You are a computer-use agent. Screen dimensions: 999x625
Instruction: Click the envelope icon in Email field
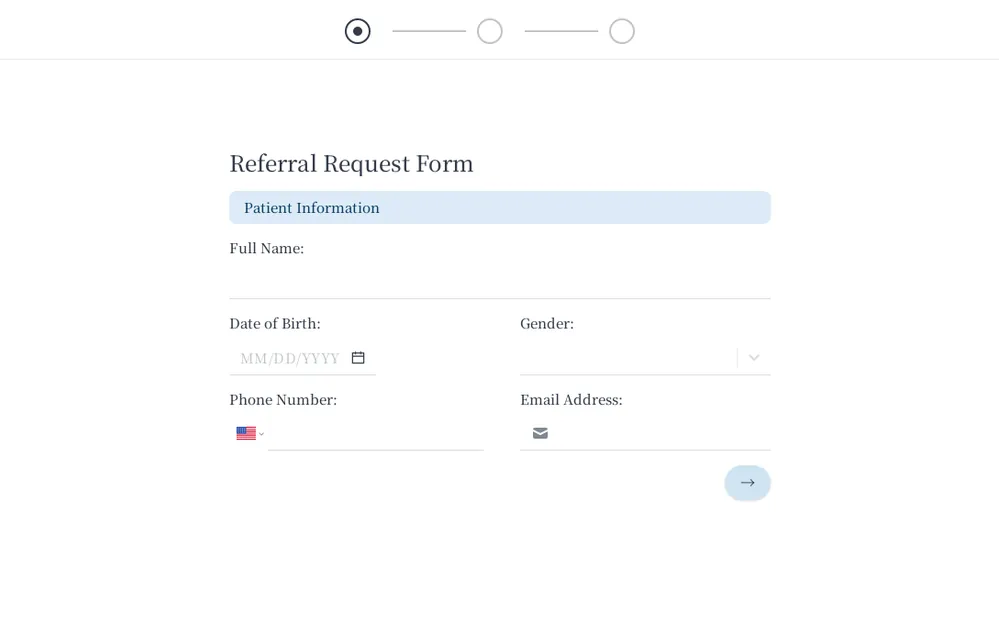point(540,433)
